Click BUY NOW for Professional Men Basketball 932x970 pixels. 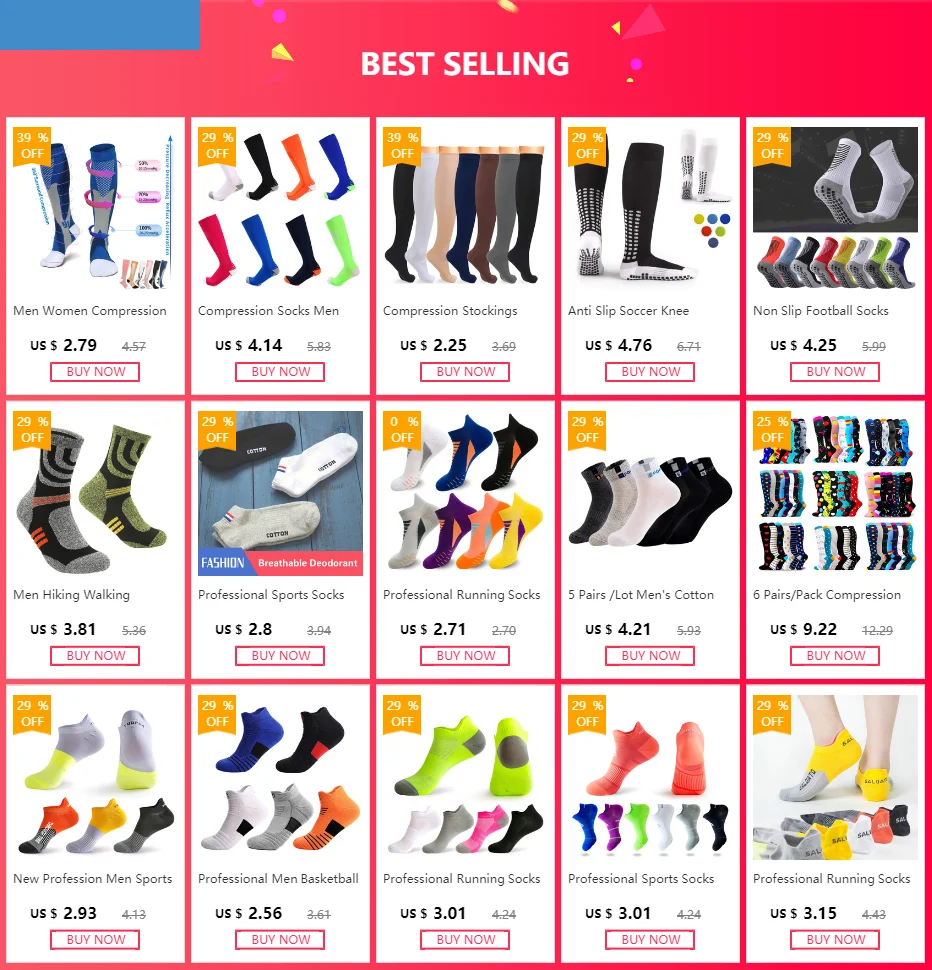tap(280, 940)
